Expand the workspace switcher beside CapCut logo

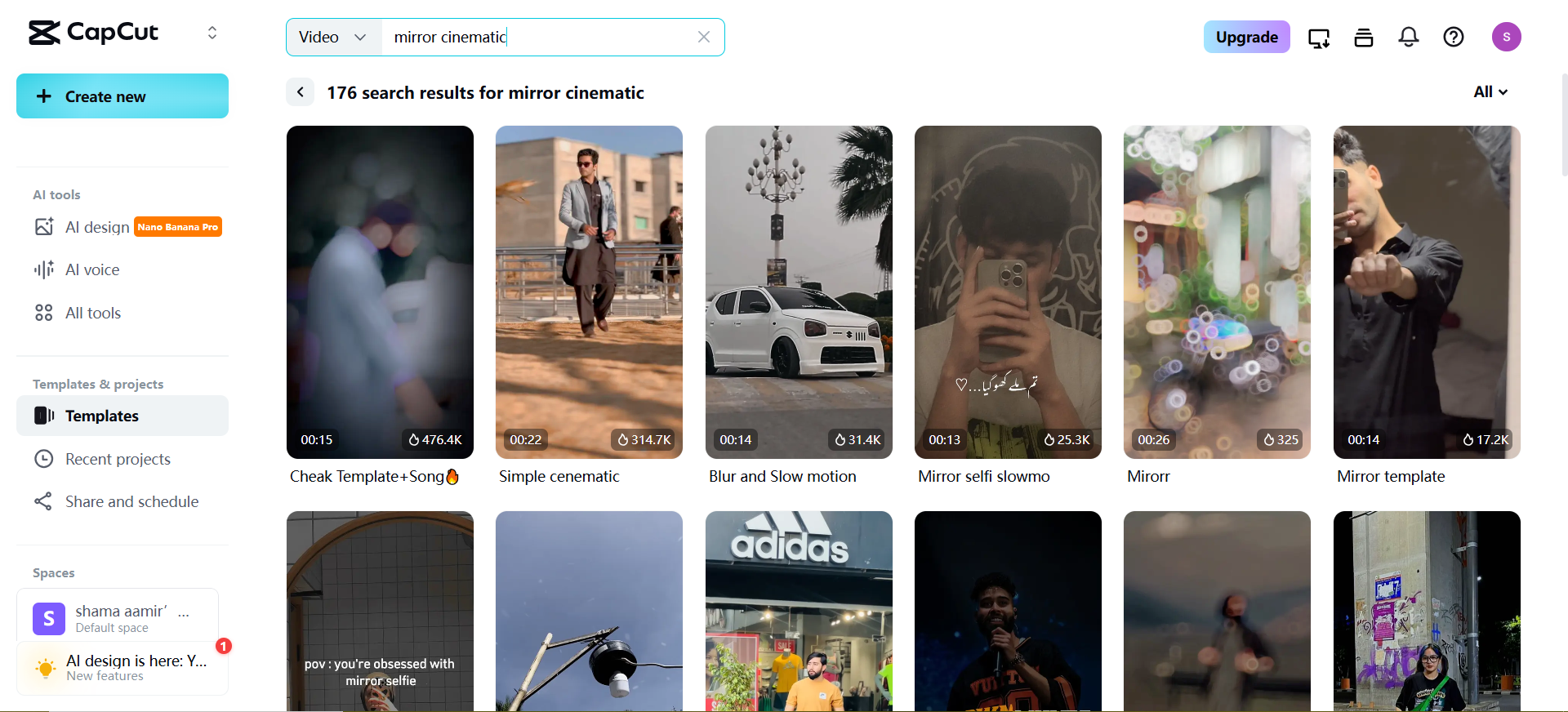point(212,33)
